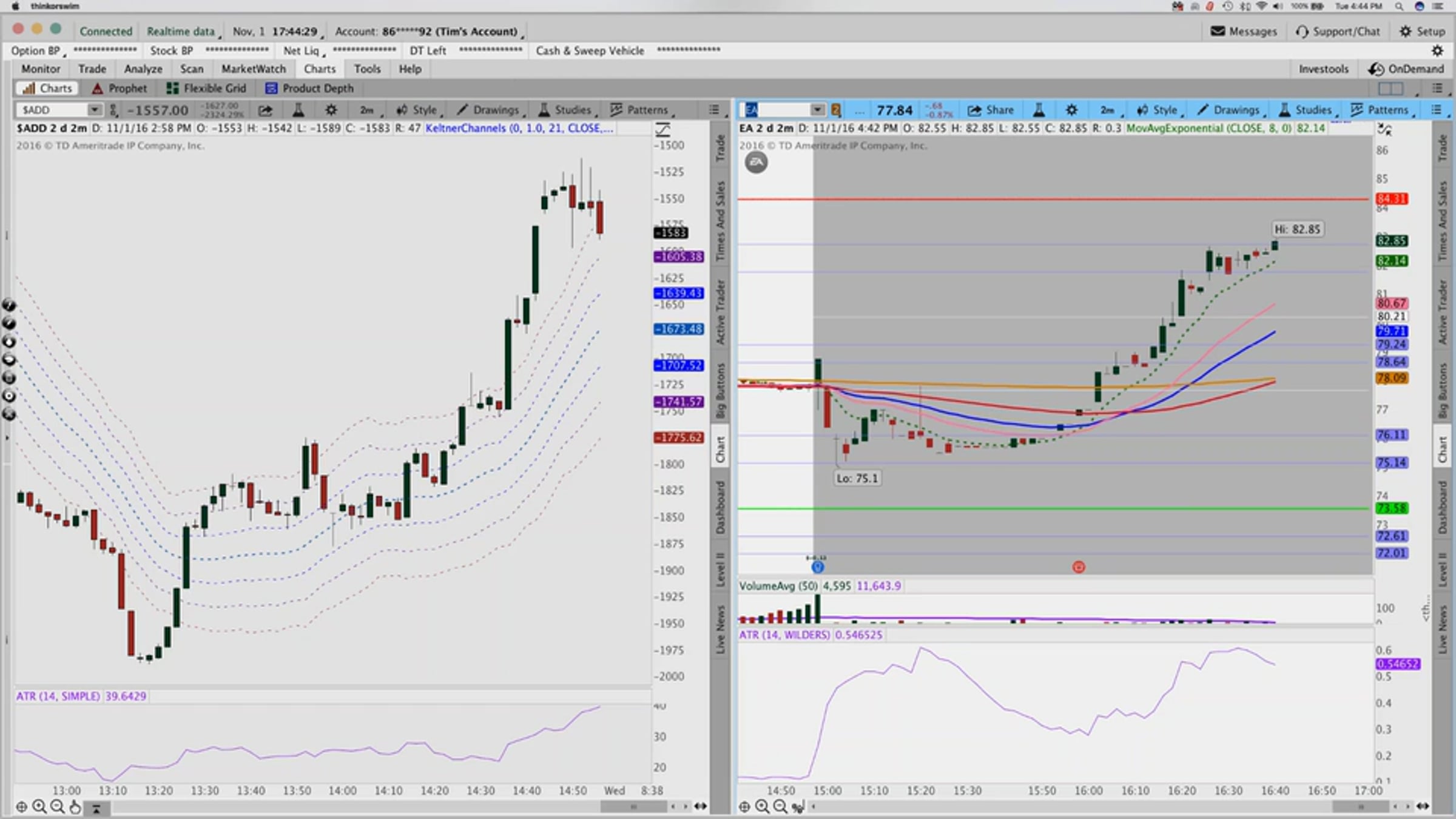This screenshot has width=1456, height=819.
Task: Expand the $ADD symbol dropdown
Action: (95, 110)
